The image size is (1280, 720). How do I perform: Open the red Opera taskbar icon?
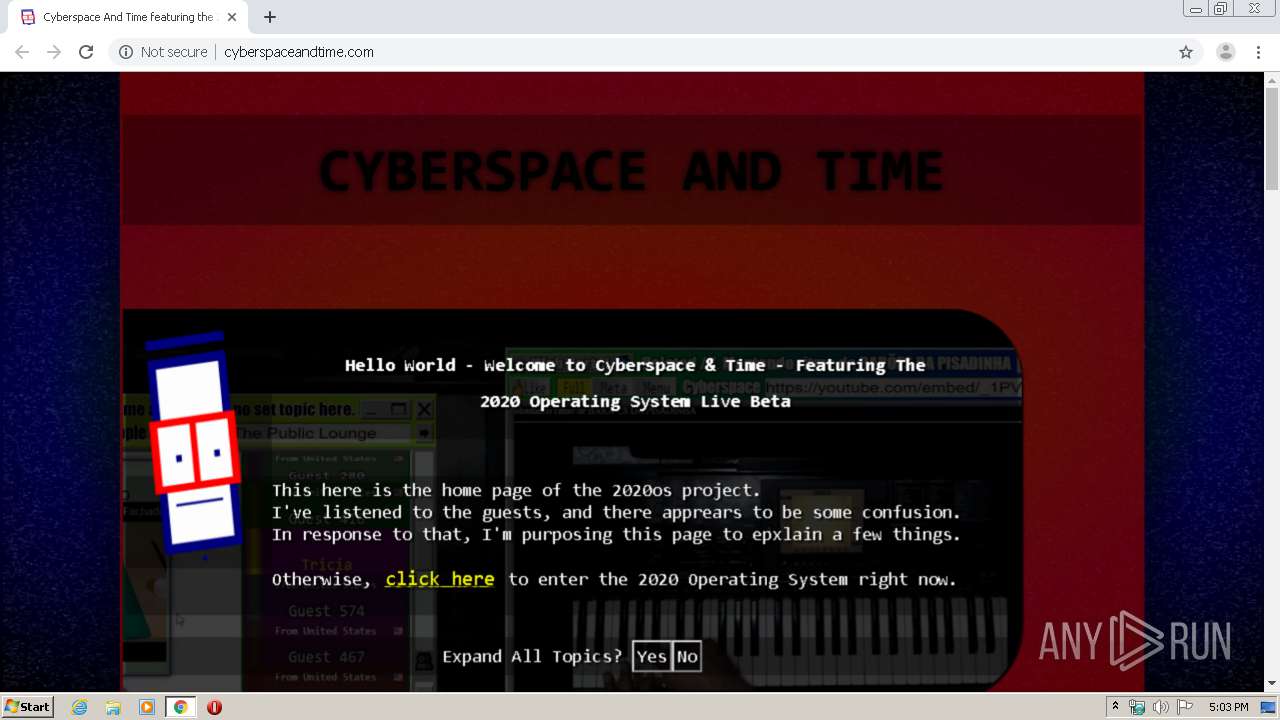tap(214, 707)
